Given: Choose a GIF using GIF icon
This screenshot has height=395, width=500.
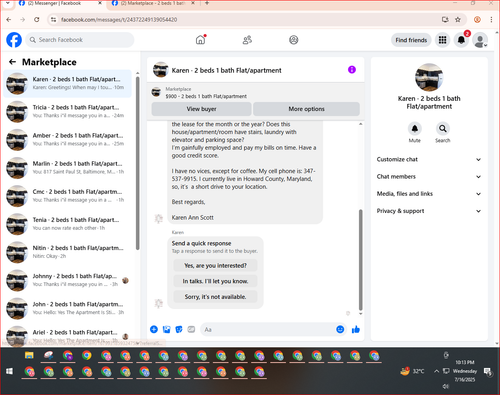Looking at the screenshot, I should coord(191,329).
